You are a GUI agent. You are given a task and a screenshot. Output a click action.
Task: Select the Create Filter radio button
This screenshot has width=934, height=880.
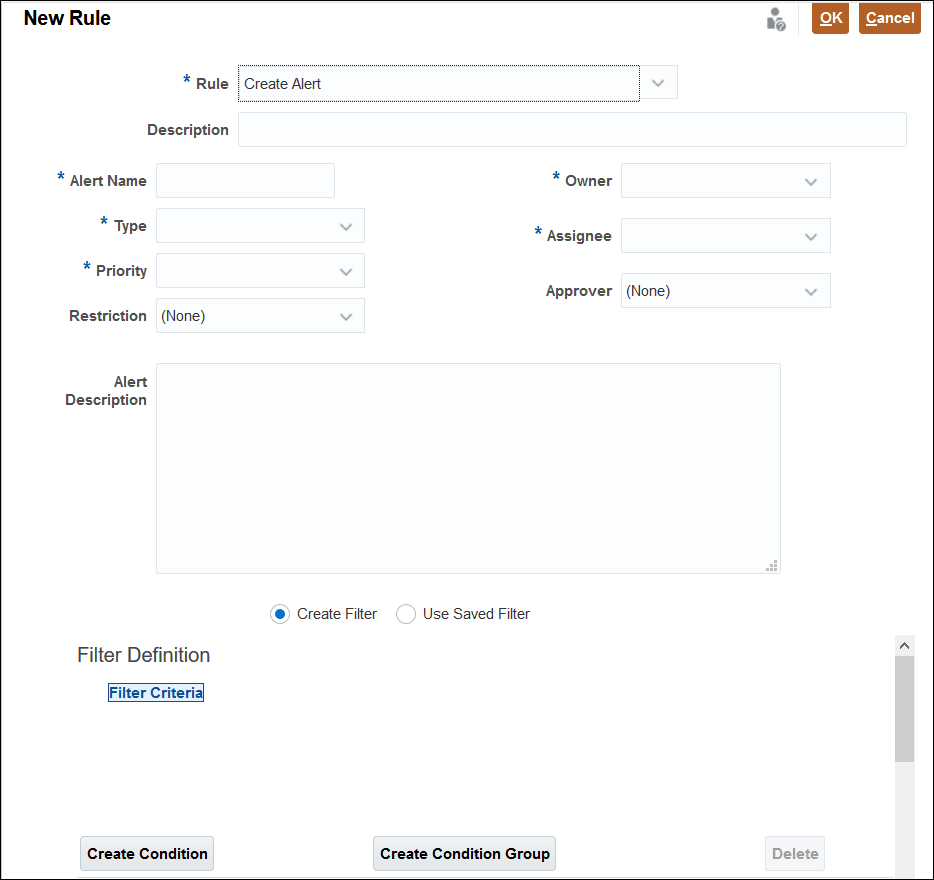pos(280,614)
